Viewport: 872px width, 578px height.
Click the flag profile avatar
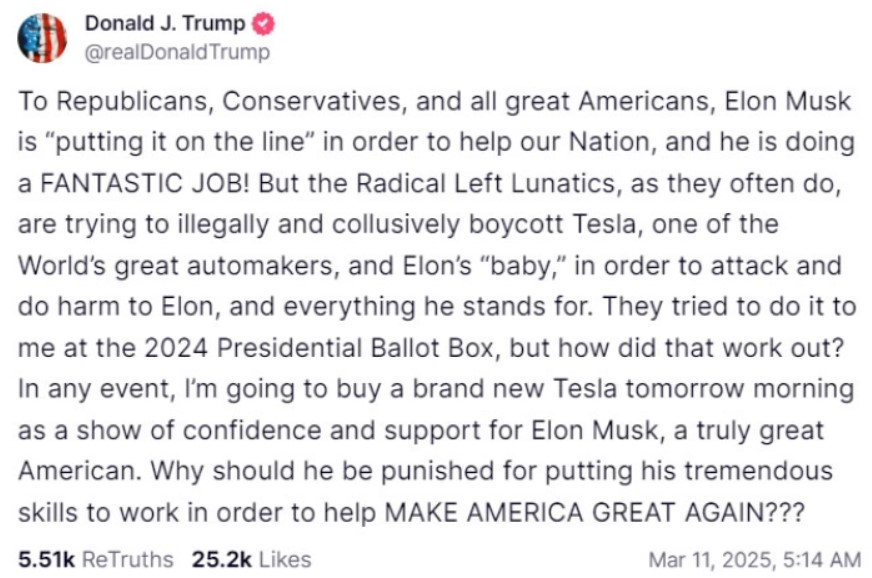(42, 38)
